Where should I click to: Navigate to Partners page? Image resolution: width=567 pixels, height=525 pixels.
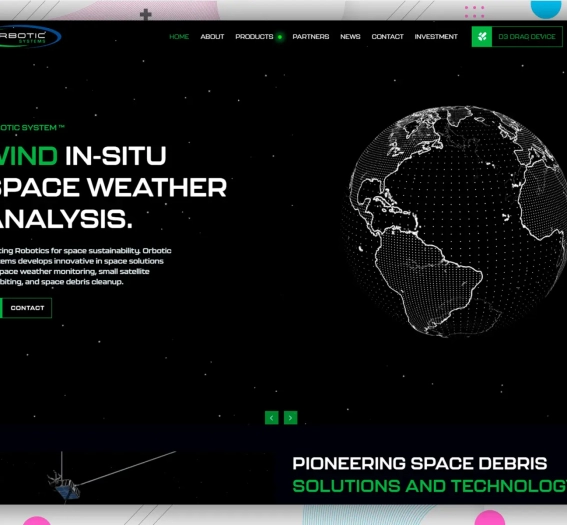pos(311,37)
